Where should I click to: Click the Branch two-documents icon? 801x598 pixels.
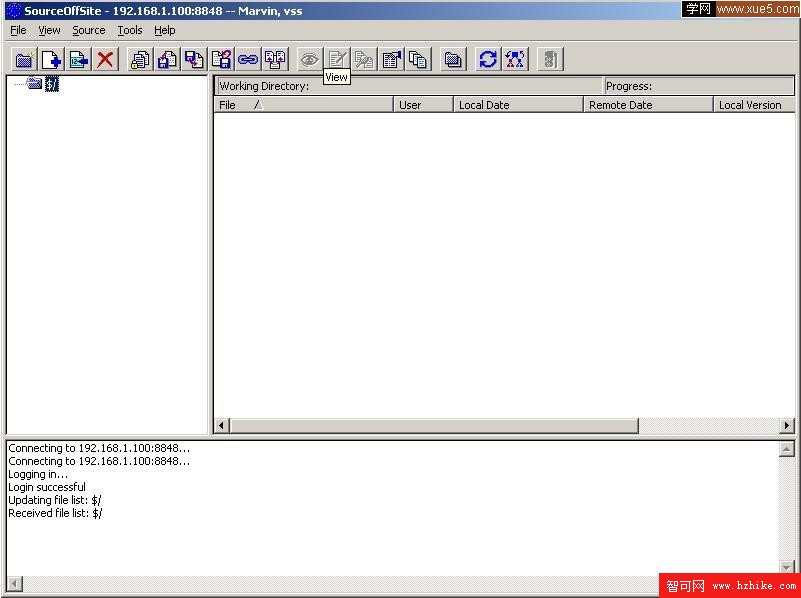point(275,60)
